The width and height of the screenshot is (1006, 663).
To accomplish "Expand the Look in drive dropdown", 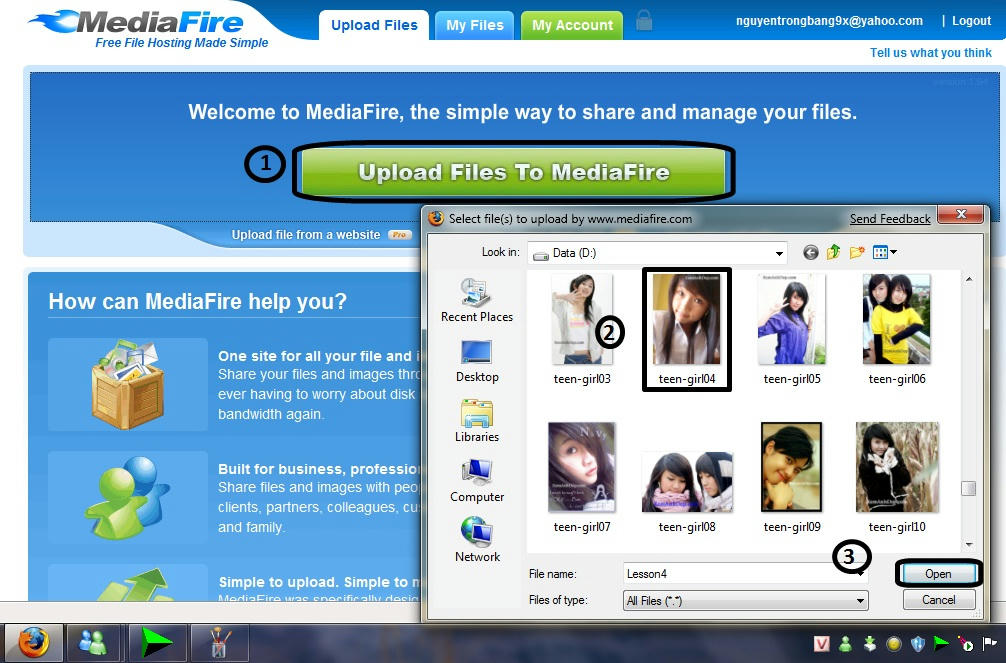I will (779, 254).
